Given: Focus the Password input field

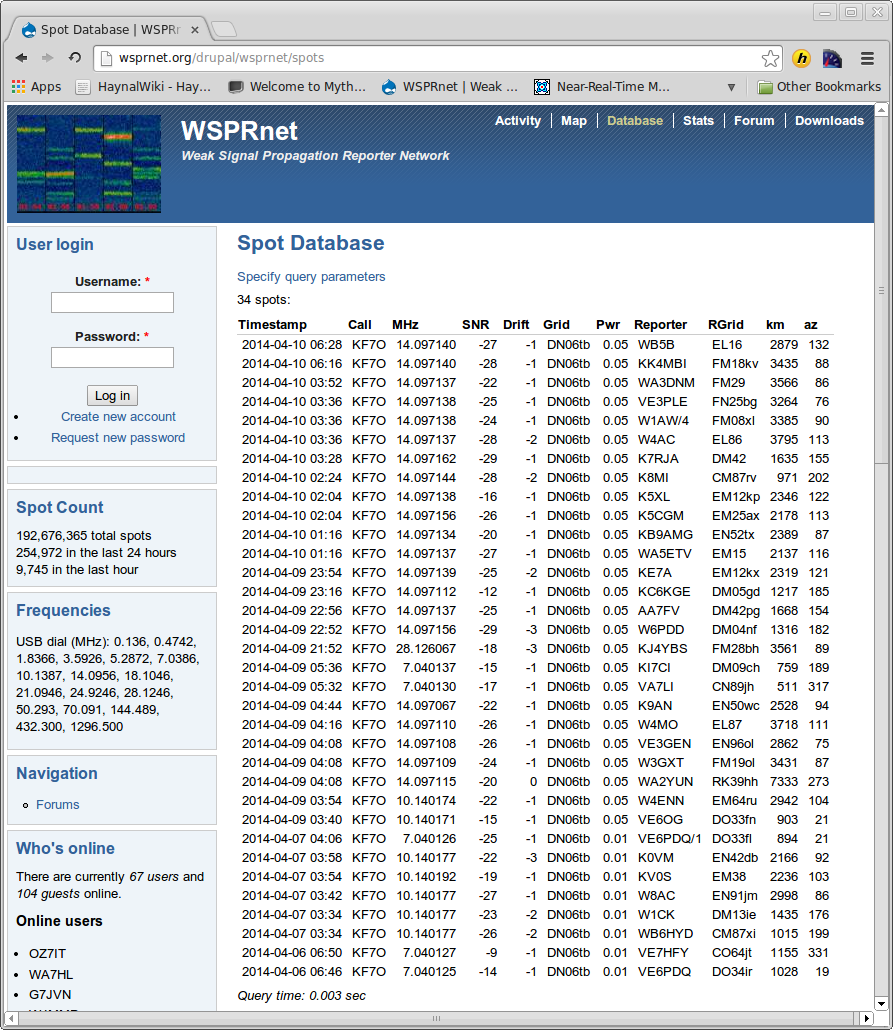Looking at the screenshot, I should (112, 357).
